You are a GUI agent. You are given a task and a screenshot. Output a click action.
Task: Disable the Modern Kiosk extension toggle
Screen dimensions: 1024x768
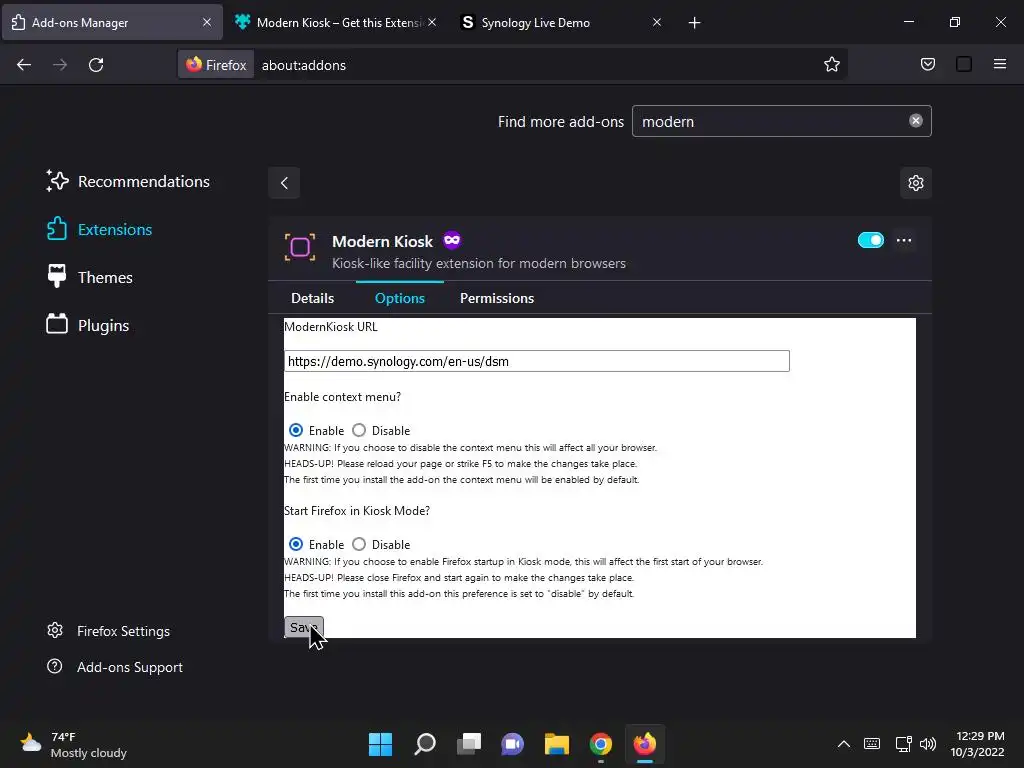(871, 240)
